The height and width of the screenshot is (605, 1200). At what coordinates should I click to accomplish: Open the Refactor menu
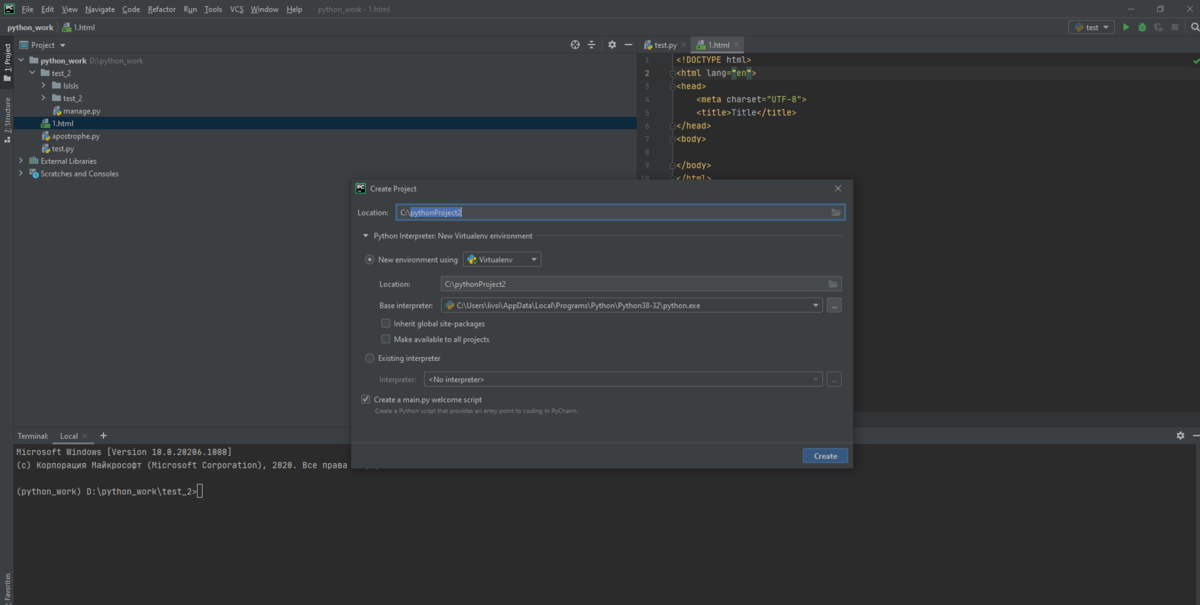click(161, 9)
